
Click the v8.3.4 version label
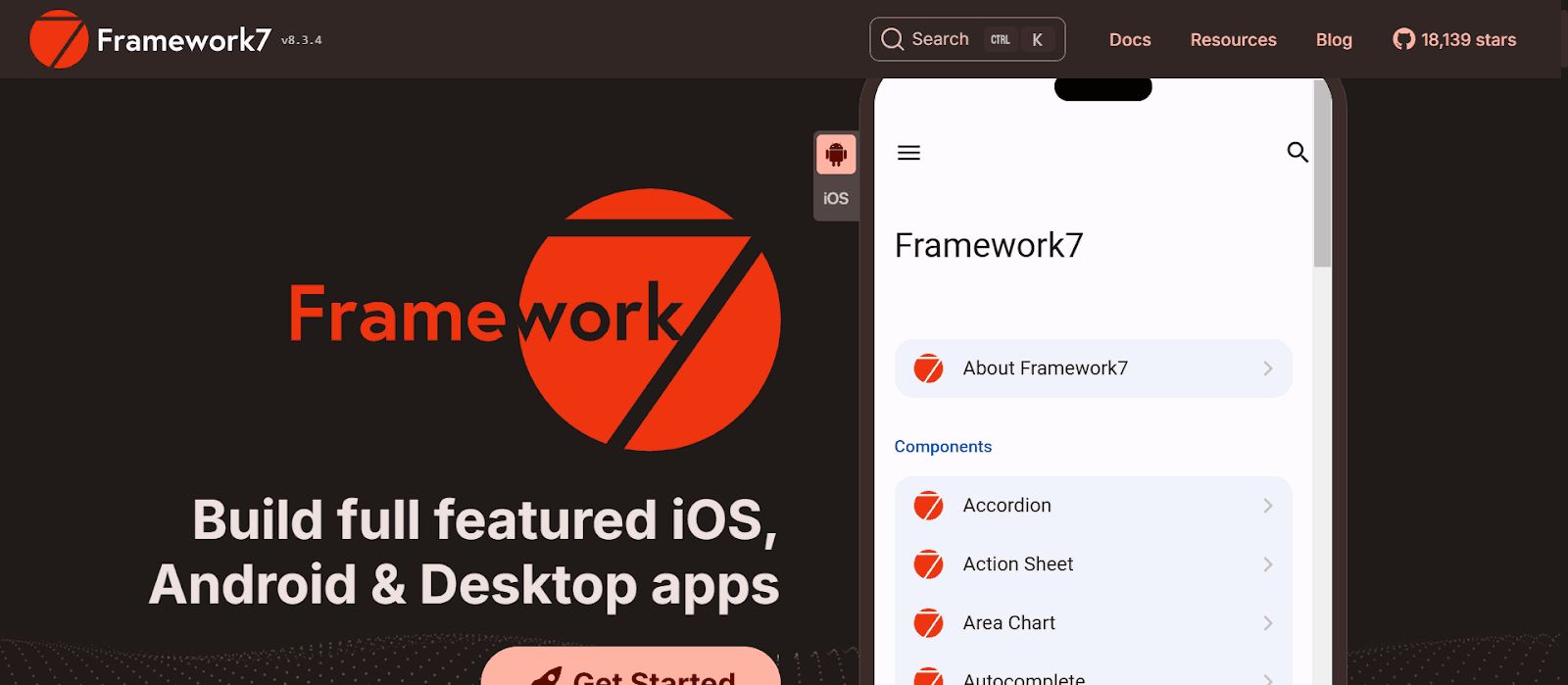click(x=301, y=40)
